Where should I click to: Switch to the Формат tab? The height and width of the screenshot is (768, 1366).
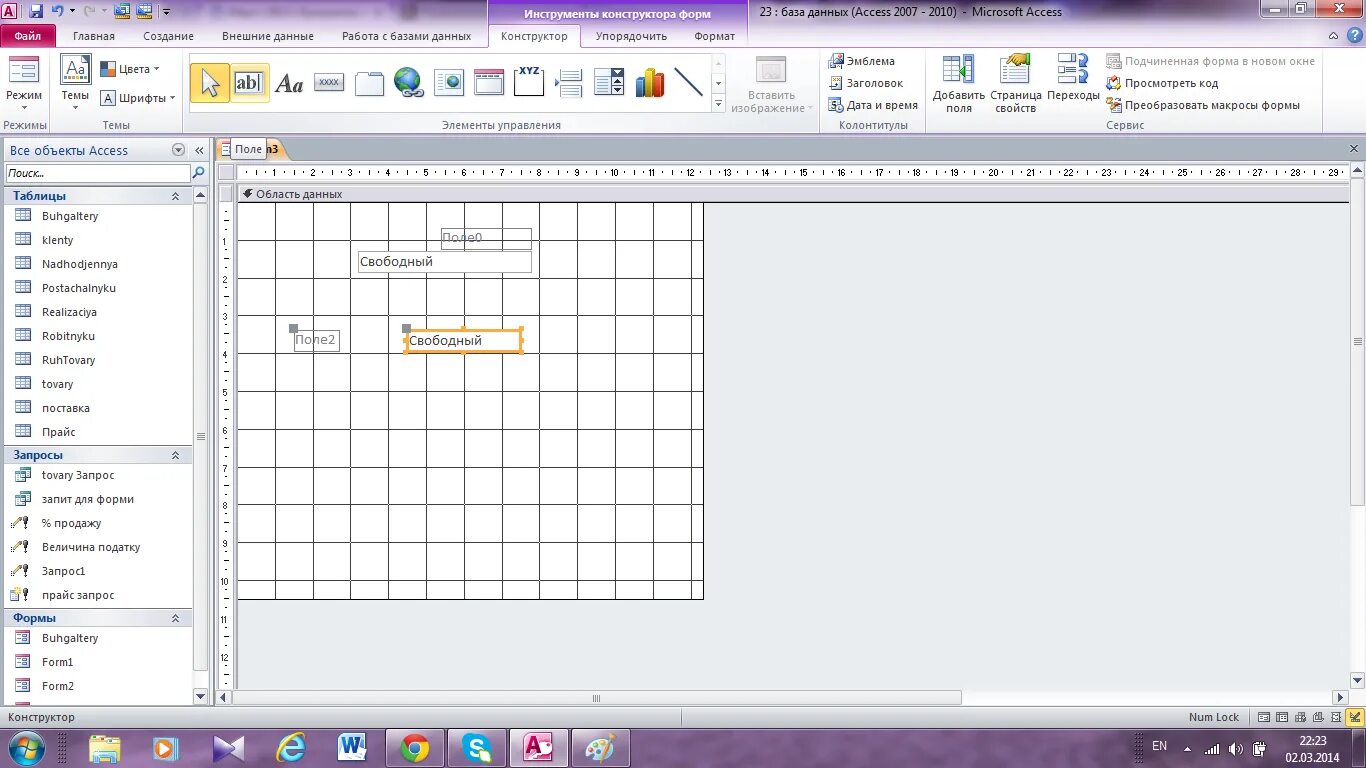point(714,36)
